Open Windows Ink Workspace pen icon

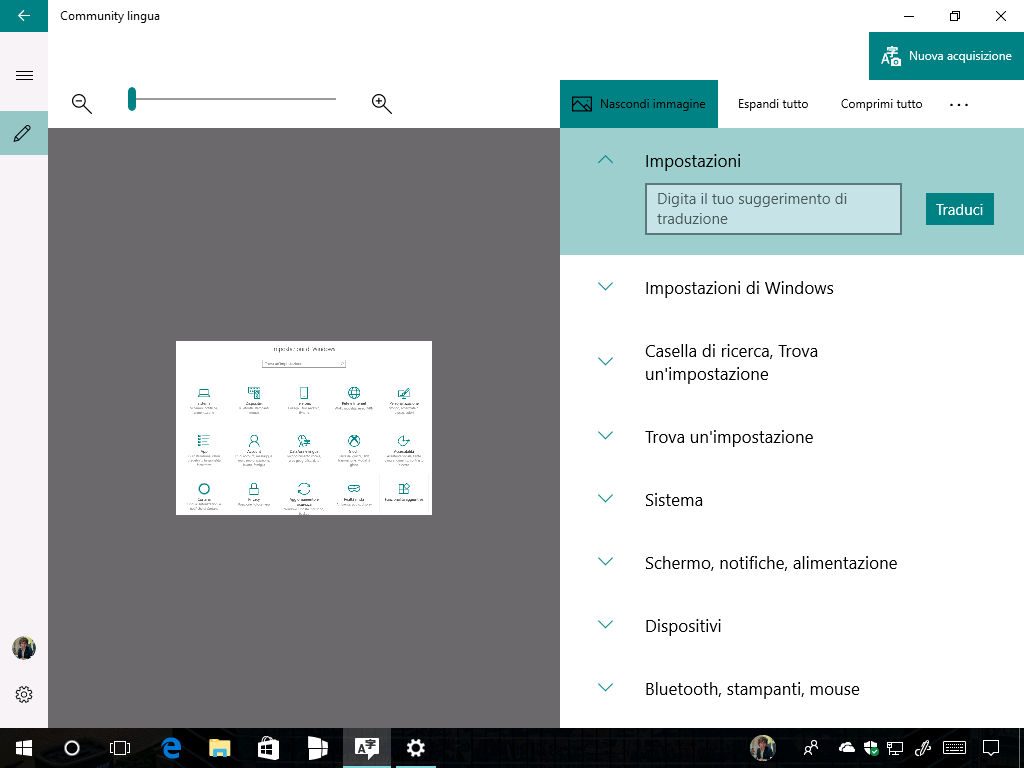922,748
